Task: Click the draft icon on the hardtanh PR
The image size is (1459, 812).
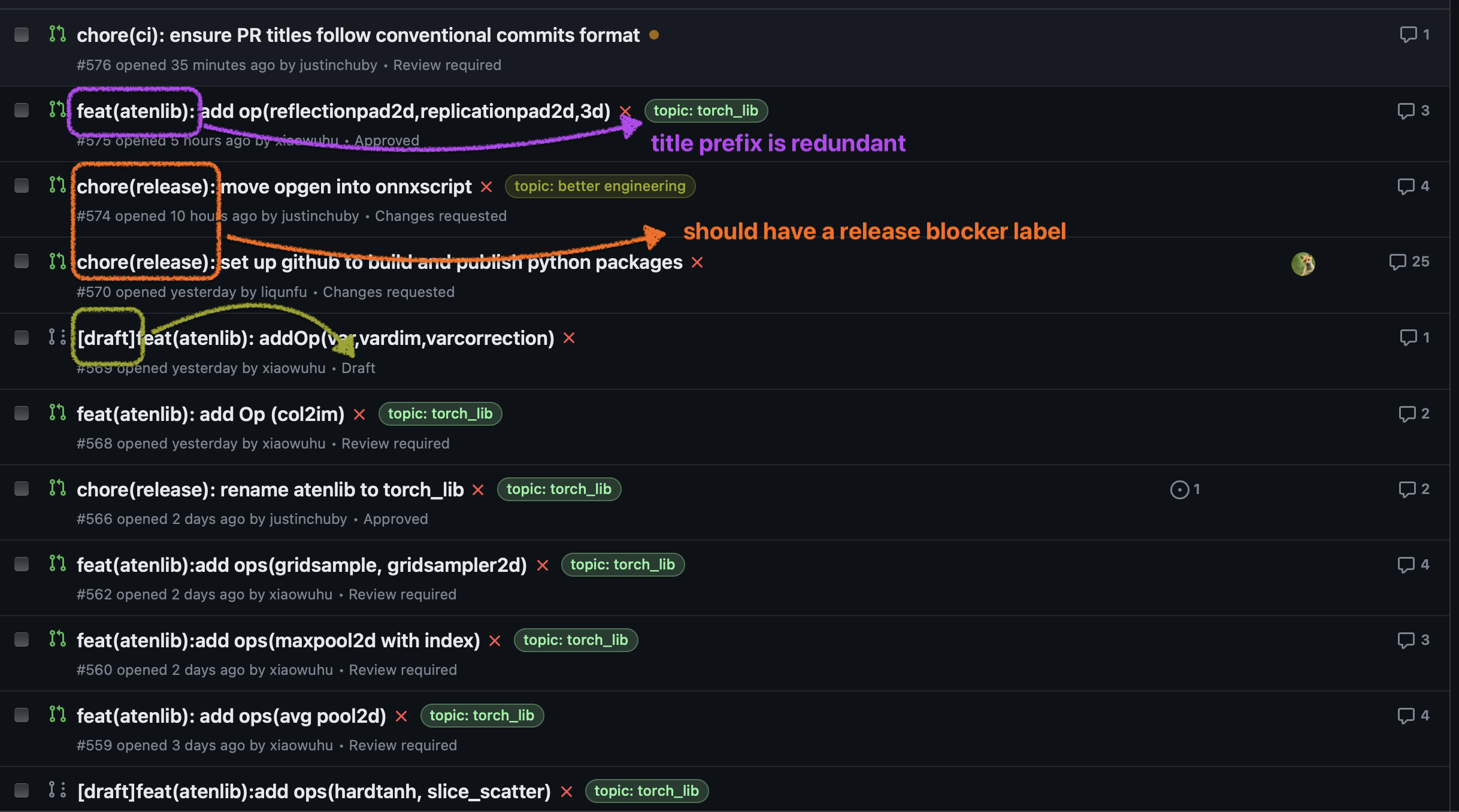Action: (x=57, y=790)
